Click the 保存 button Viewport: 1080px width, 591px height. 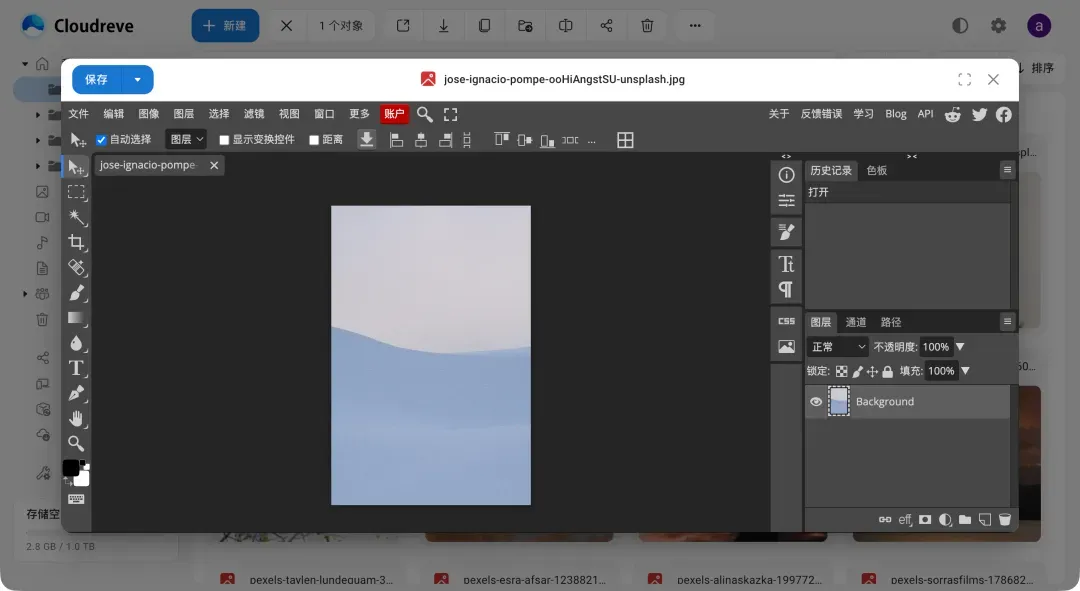coord(96,80)
